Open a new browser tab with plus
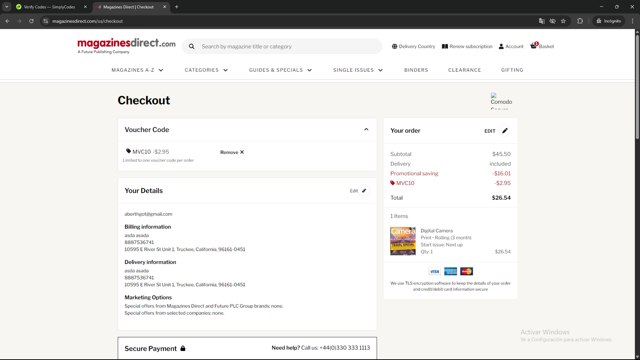This screenshot has height=360, width=640. pyautogui.click(x=176, y=7)
